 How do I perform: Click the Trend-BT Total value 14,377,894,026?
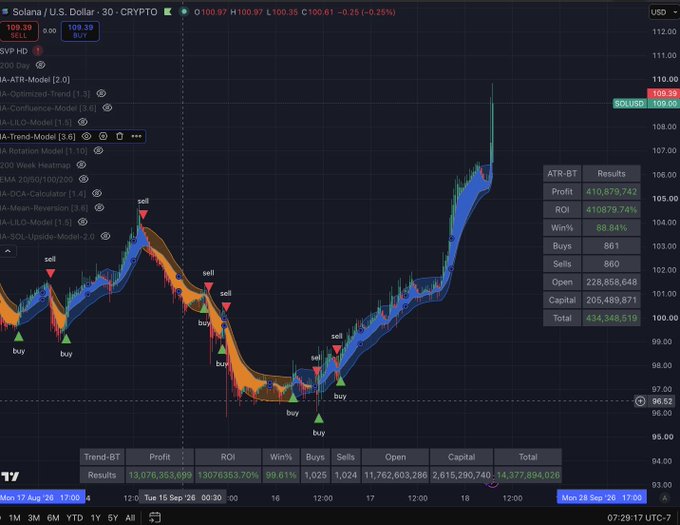tap(528, 475)
